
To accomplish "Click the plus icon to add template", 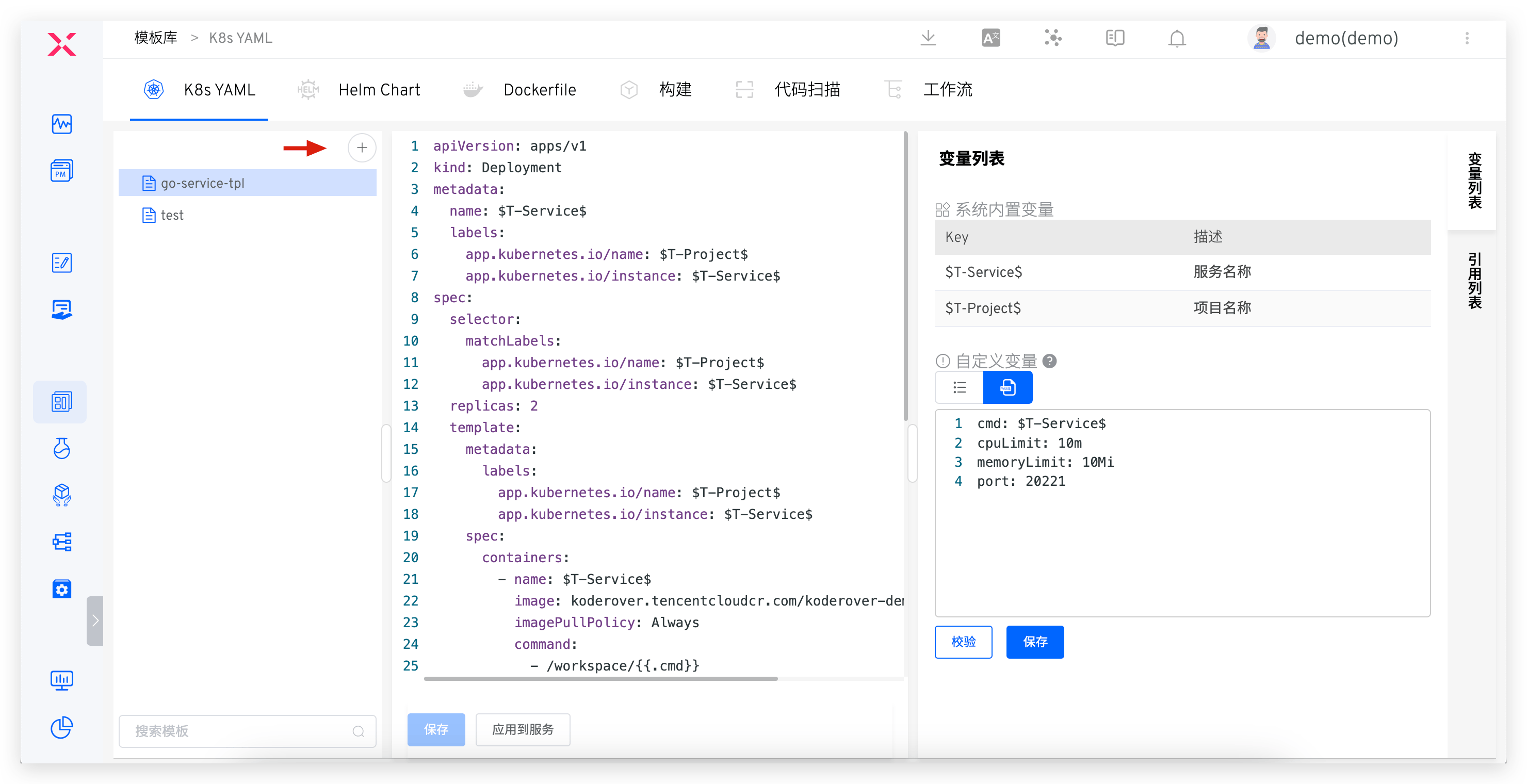I will coord(362,148).
